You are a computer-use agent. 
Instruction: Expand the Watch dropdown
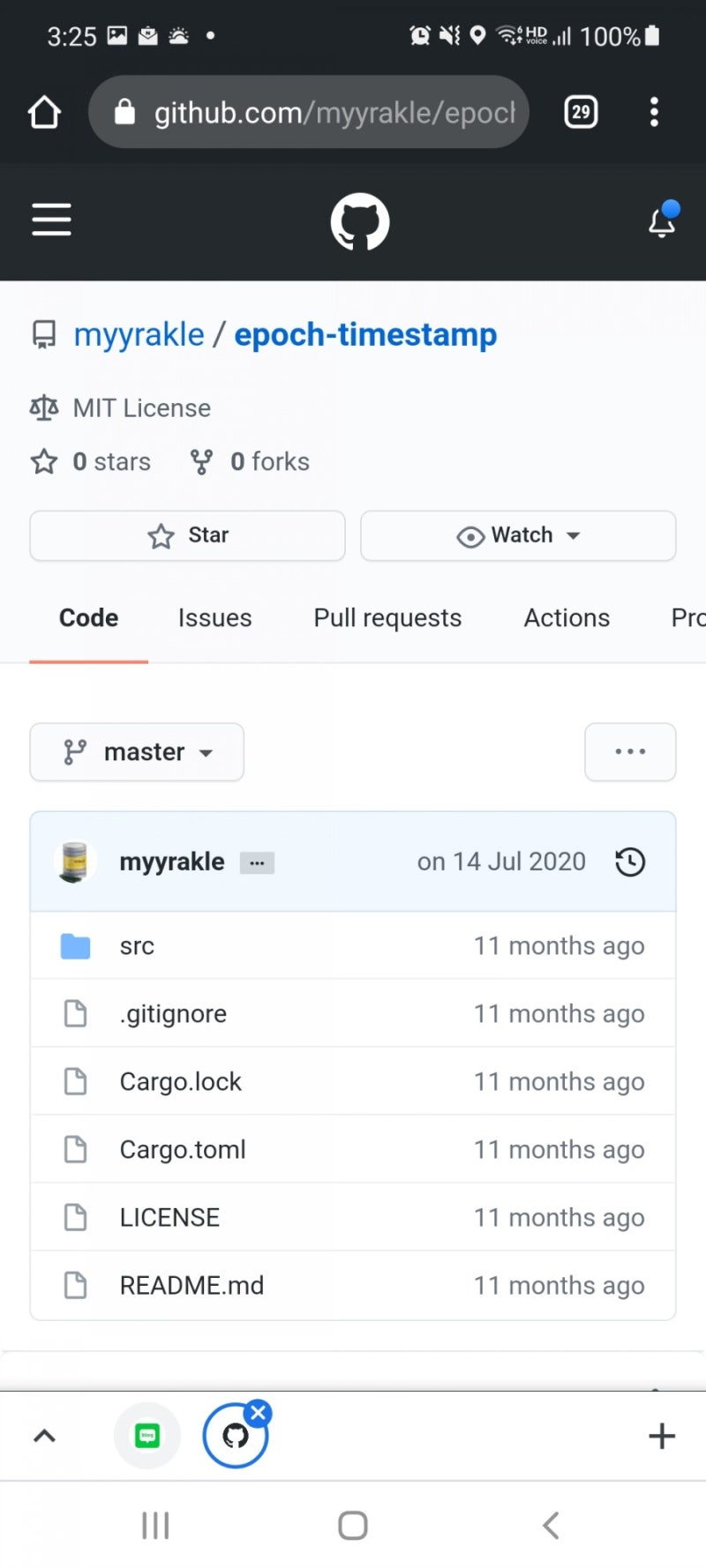click(x=518, y=535)
